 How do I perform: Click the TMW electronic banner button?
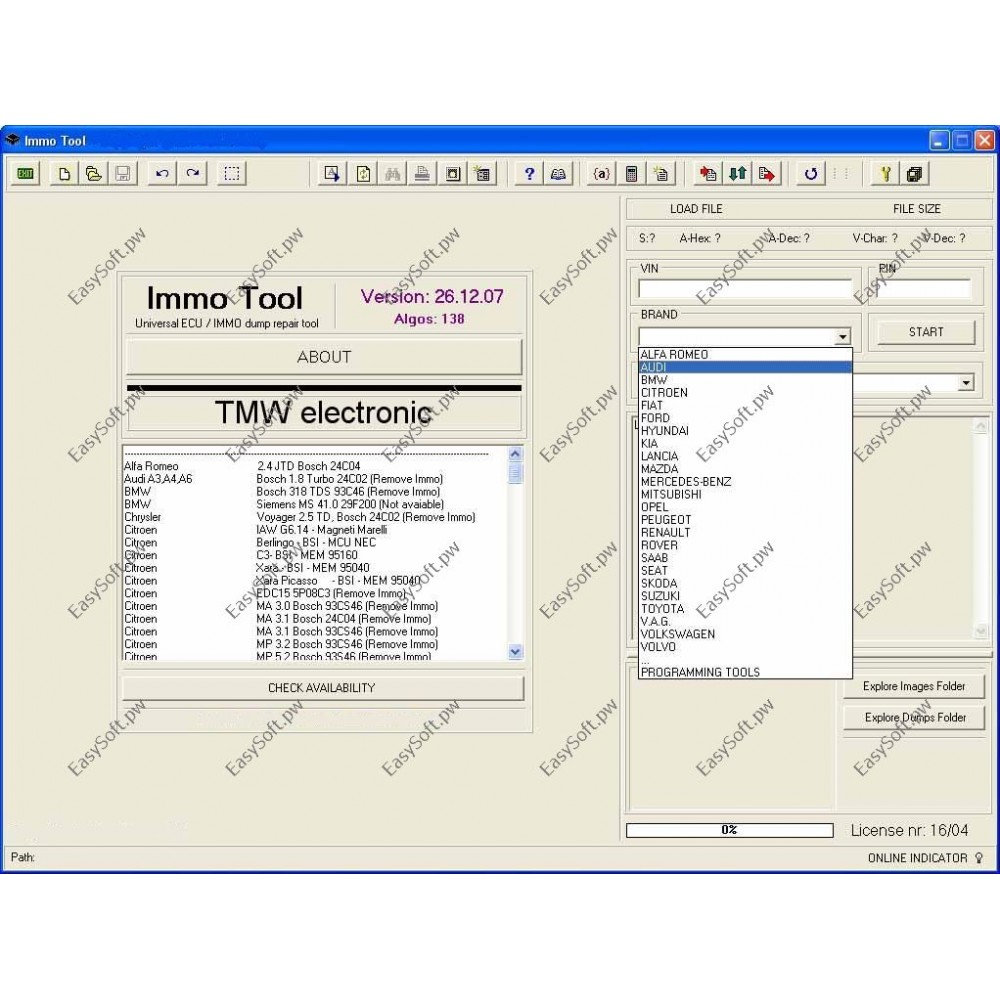(324, 412)
